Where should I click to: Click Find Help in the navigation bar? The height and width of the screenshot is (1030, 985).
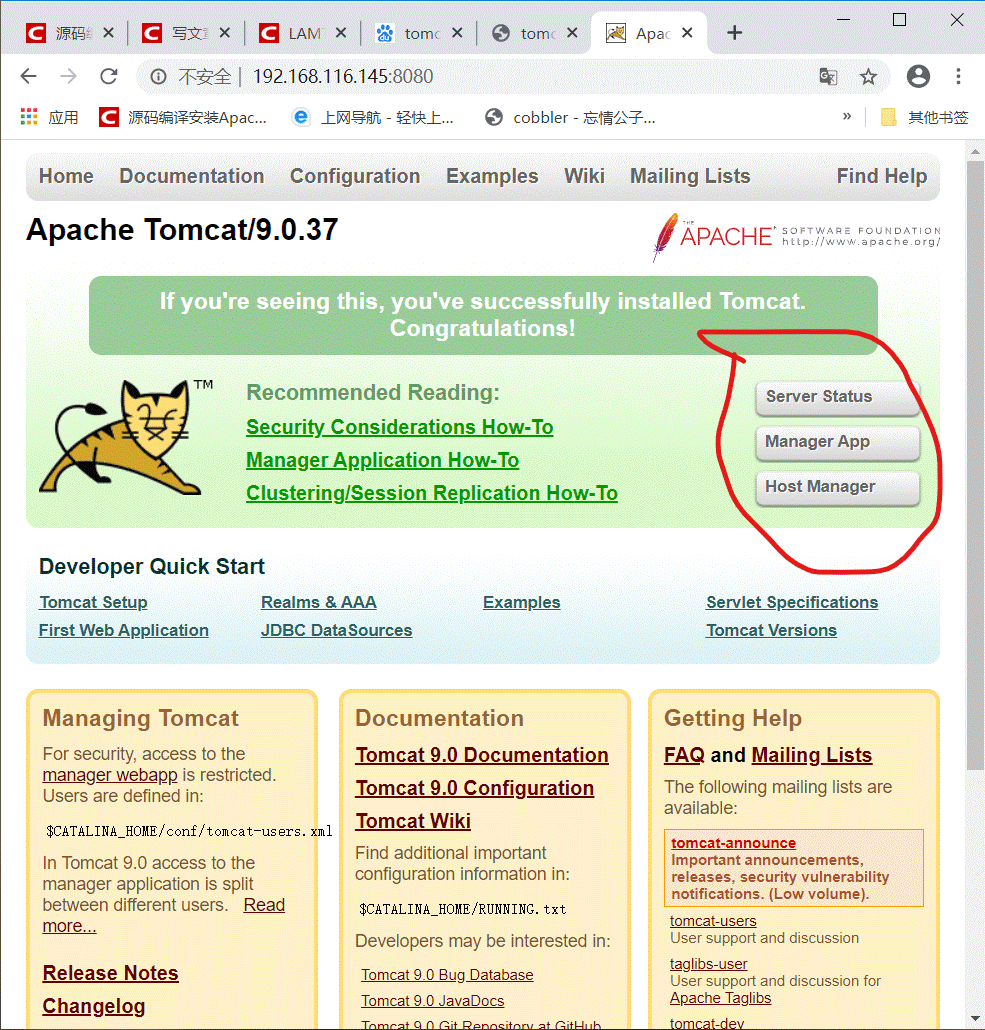click(882, 176)
